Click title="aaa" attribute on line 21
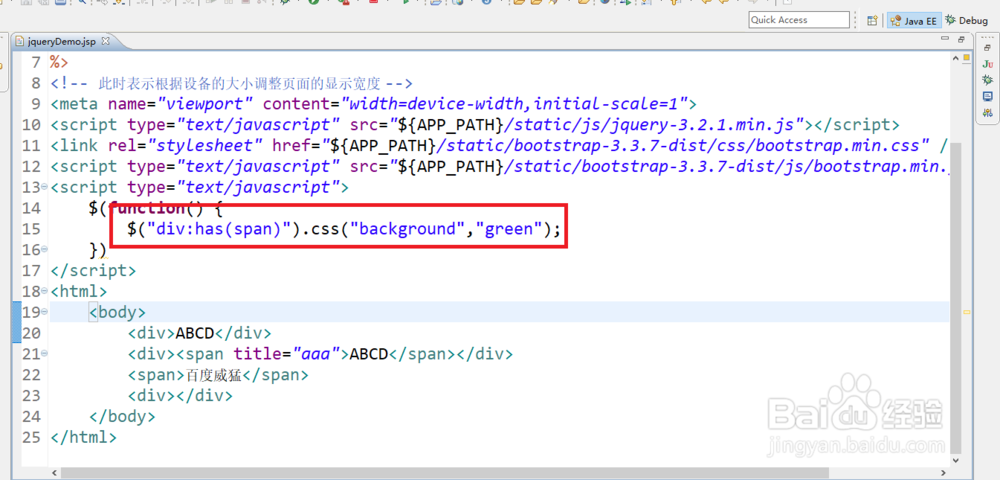1000x480 pixels. coord(288,354)
